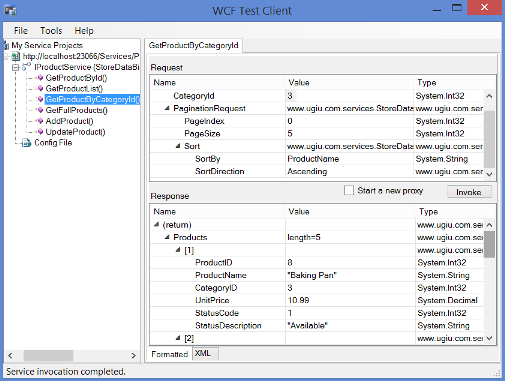Image resolution: width=505 pixels, height=381 pixels.
Task: Collapse the [1] product entry
Action: coord(178,250)
